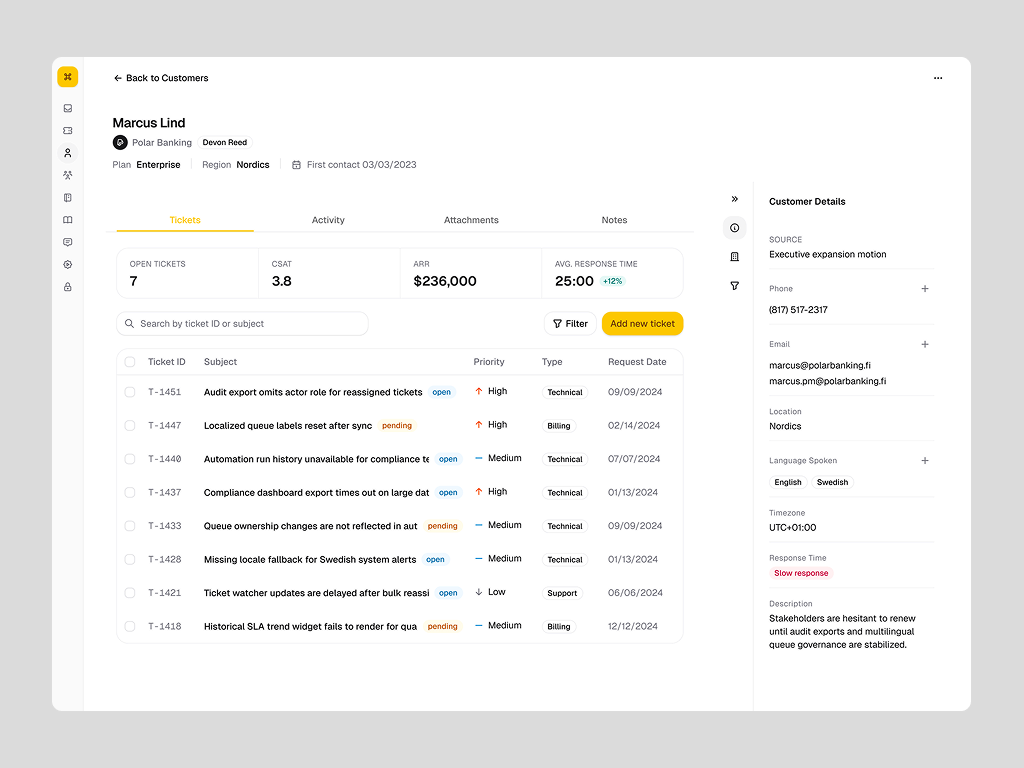Click the Swedish language chip
Viewport: 1024px width, 768px height.
tap(832, 482)
